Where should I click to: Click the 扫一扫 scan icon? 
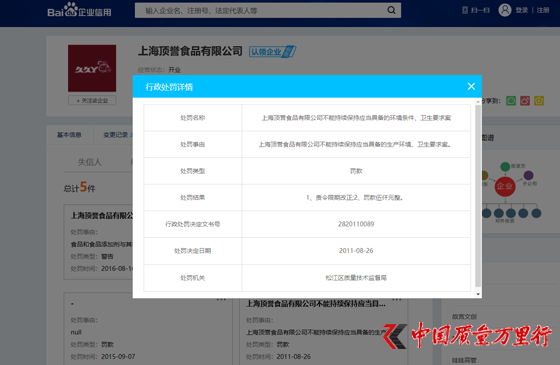(x=465, y=10)
